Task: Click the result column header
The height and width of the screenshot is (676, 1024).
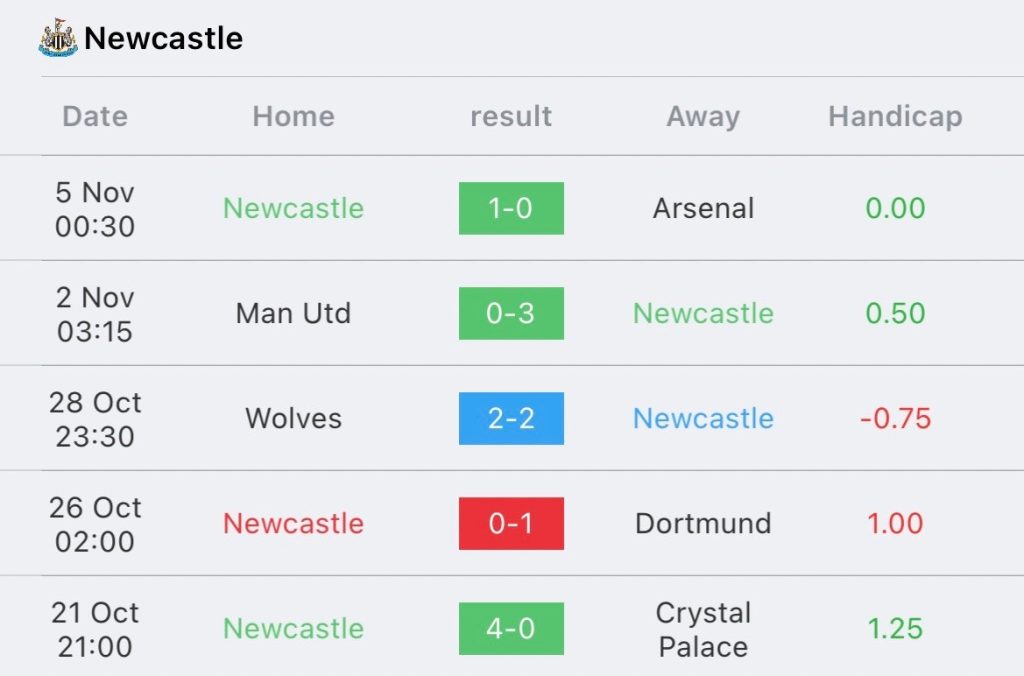Action: [511, 116]
